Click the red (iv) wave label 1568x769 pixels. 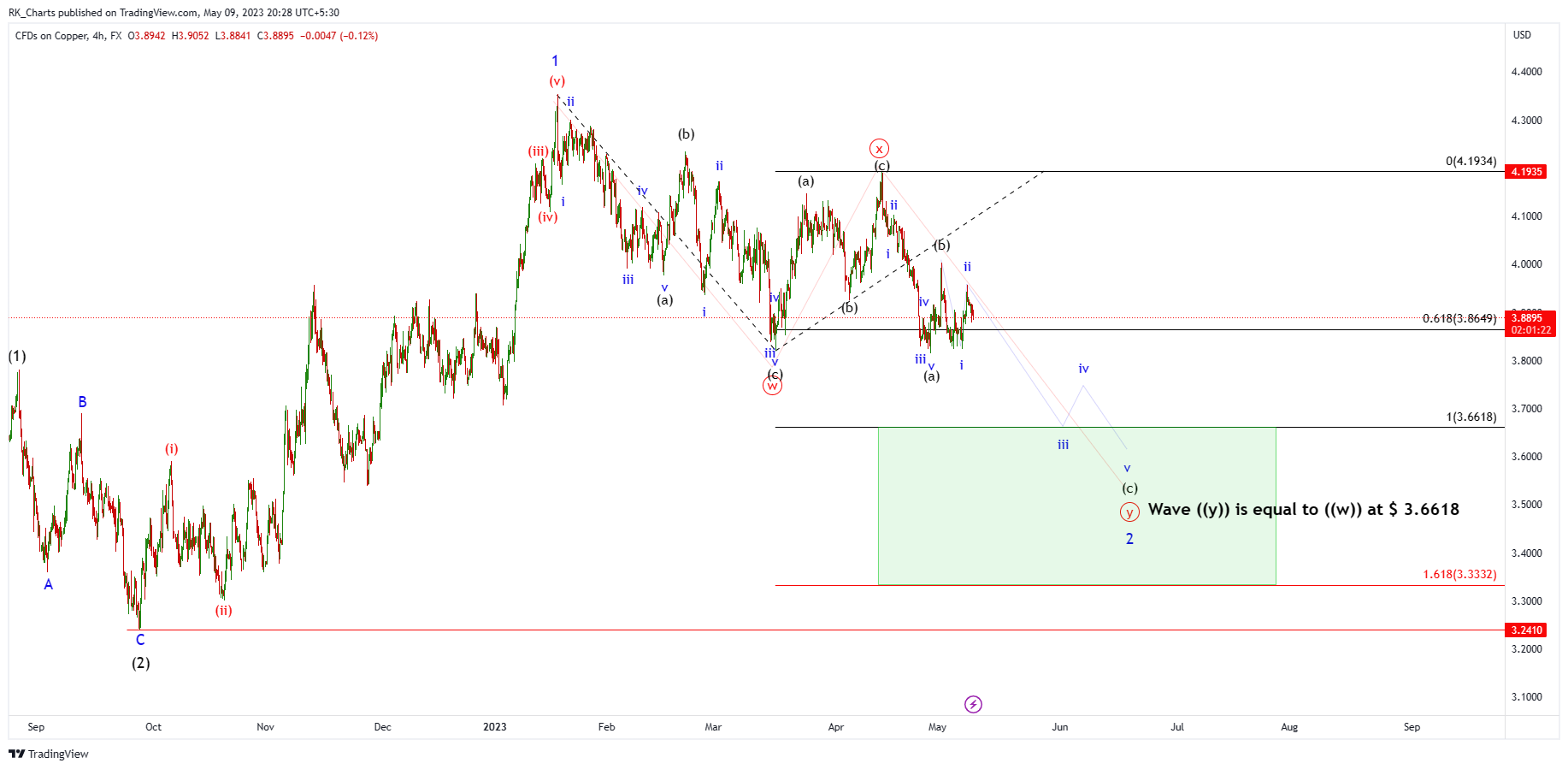pyautogui.click(x=548, y=216)
